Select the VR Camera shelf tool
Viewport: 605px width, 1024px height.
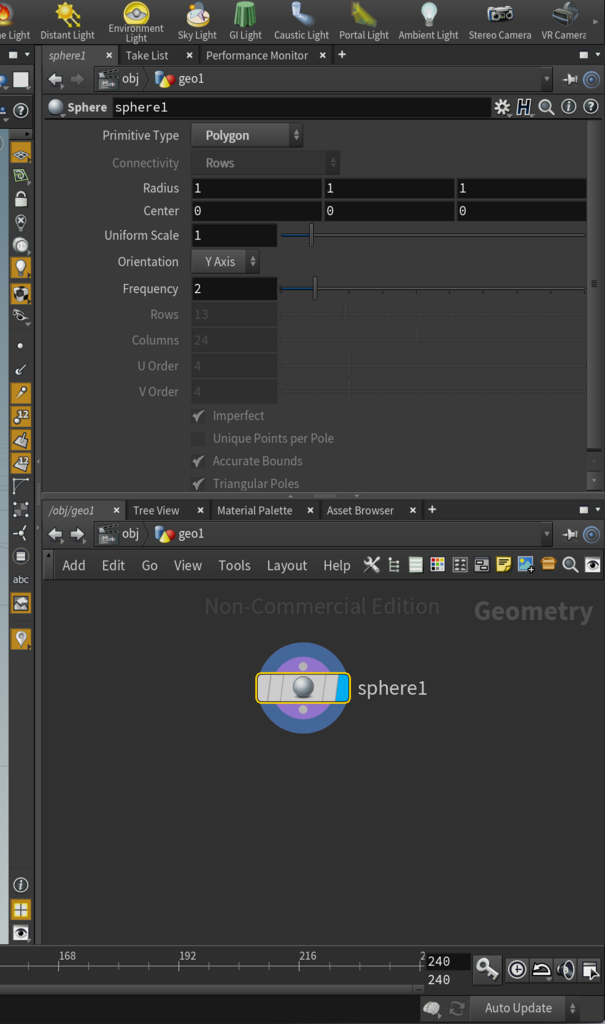pos(564,22)
